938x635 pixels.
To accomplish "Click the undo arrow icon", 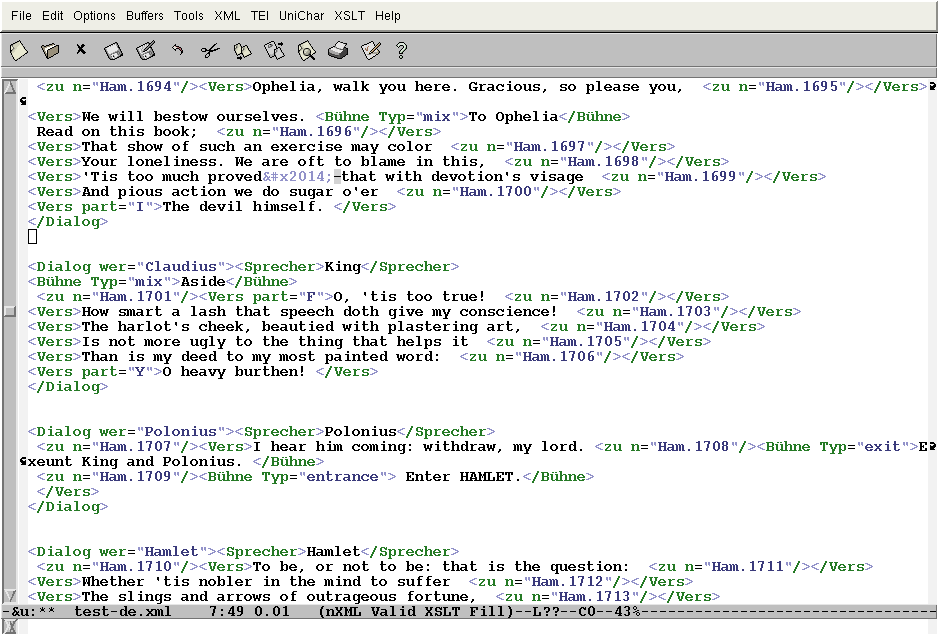I will (x=177, y=49).
